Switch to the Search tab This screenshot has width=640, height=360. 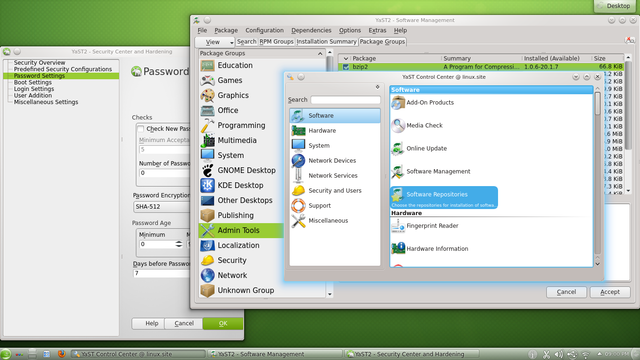click(x=247, y=42)
